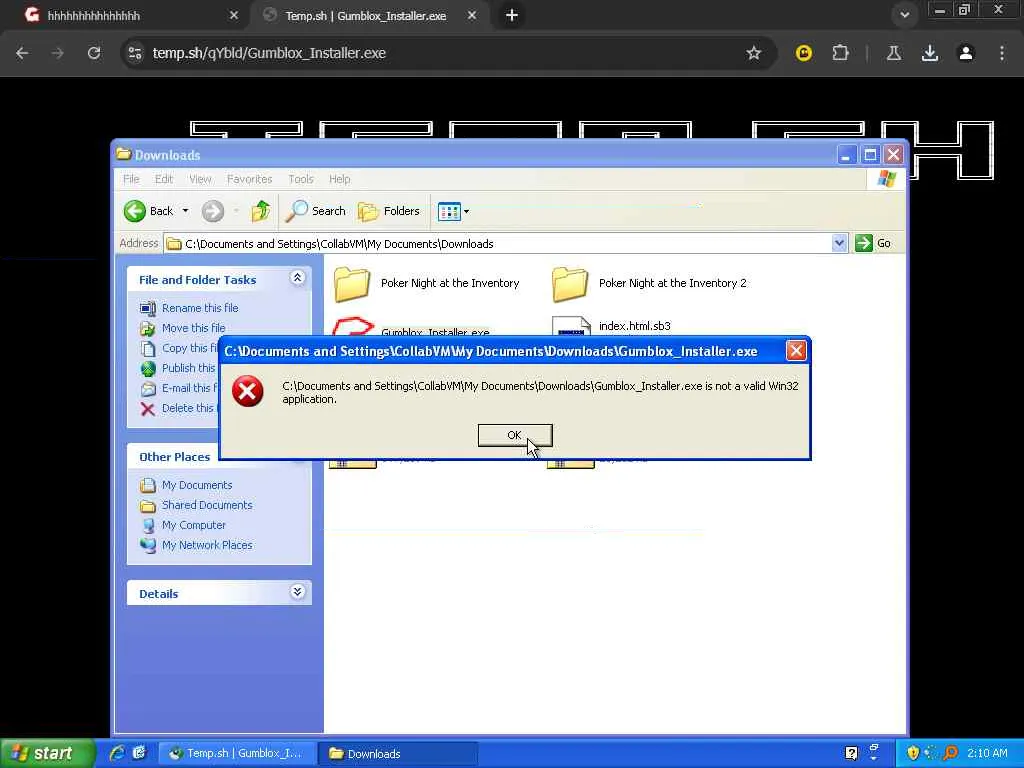
Task: Switch to hhhhhhhhhhhhhhh browser tab
Action: coord(124,16)
